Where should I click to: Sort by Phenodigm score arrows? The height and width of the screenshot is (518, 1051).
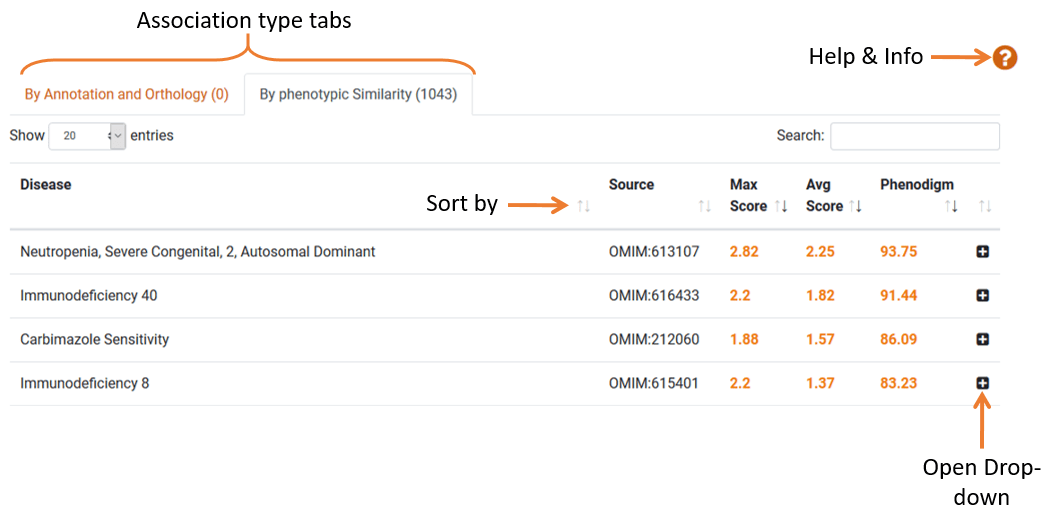tap(950, 206)
